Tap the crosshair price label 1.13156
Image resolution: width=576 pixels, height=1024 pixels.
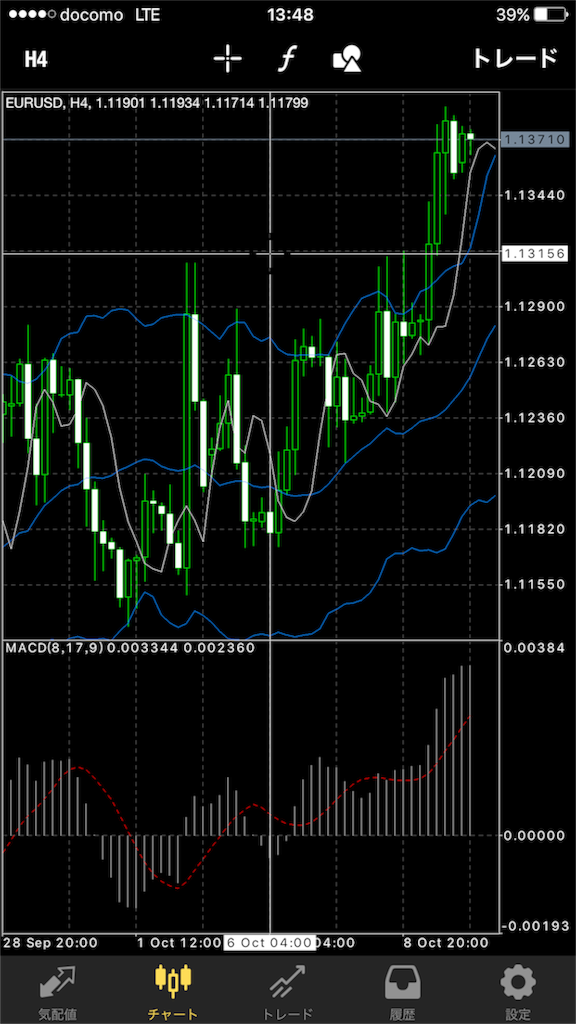coord(535,253)
